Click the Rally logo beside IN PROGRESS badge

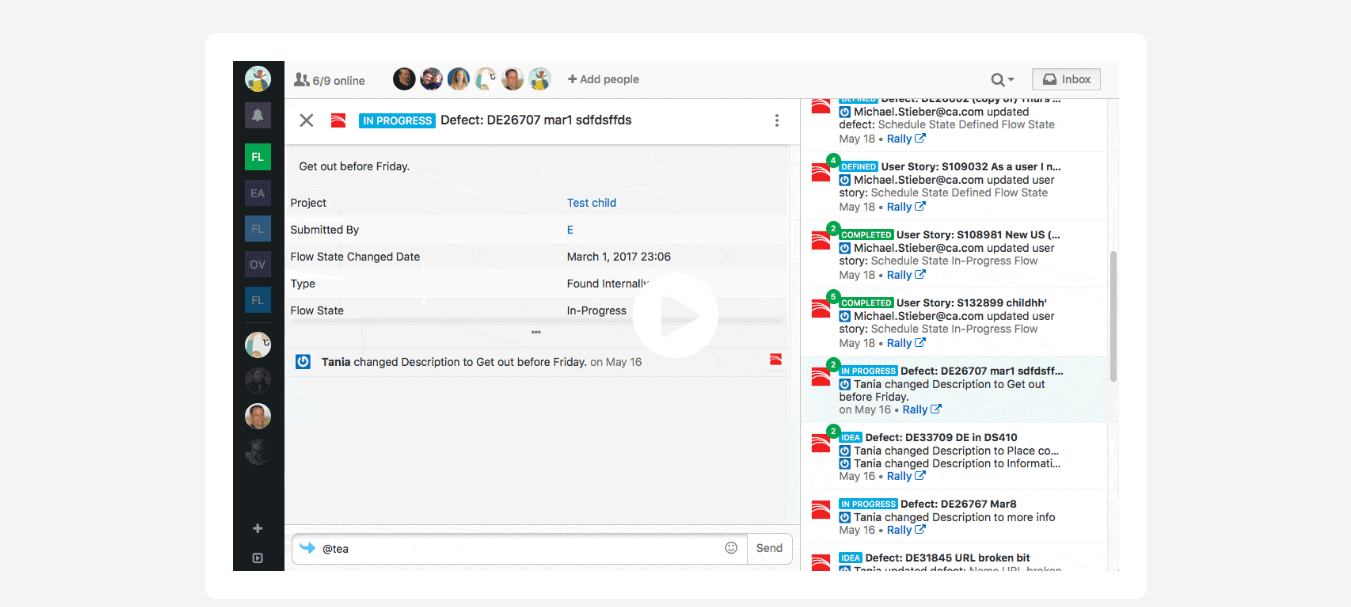(338, 120)
